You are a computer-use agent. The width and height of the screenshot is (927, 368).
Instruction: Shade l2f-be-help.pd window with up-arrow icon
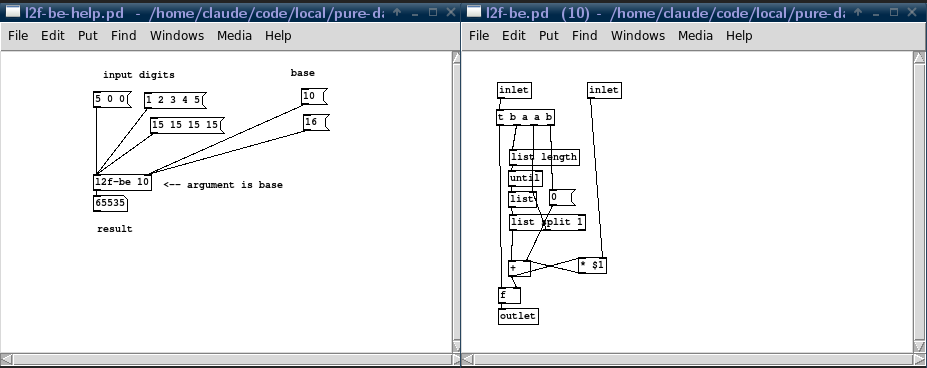[x=397, y=12]
